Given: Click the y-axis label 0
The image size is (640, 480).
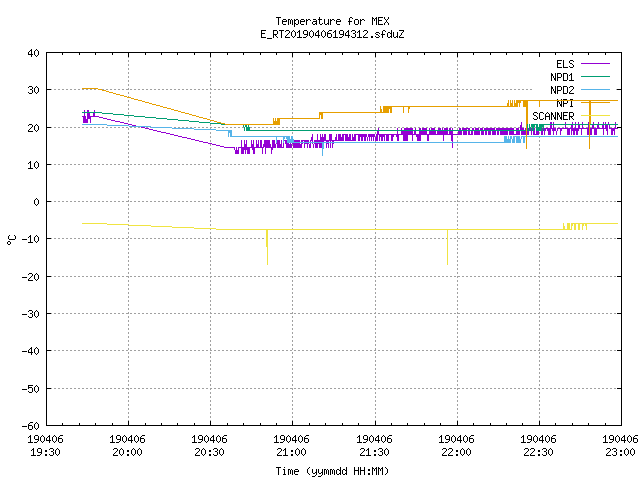Looking at the screenshot, I should [x=36, y=202].
